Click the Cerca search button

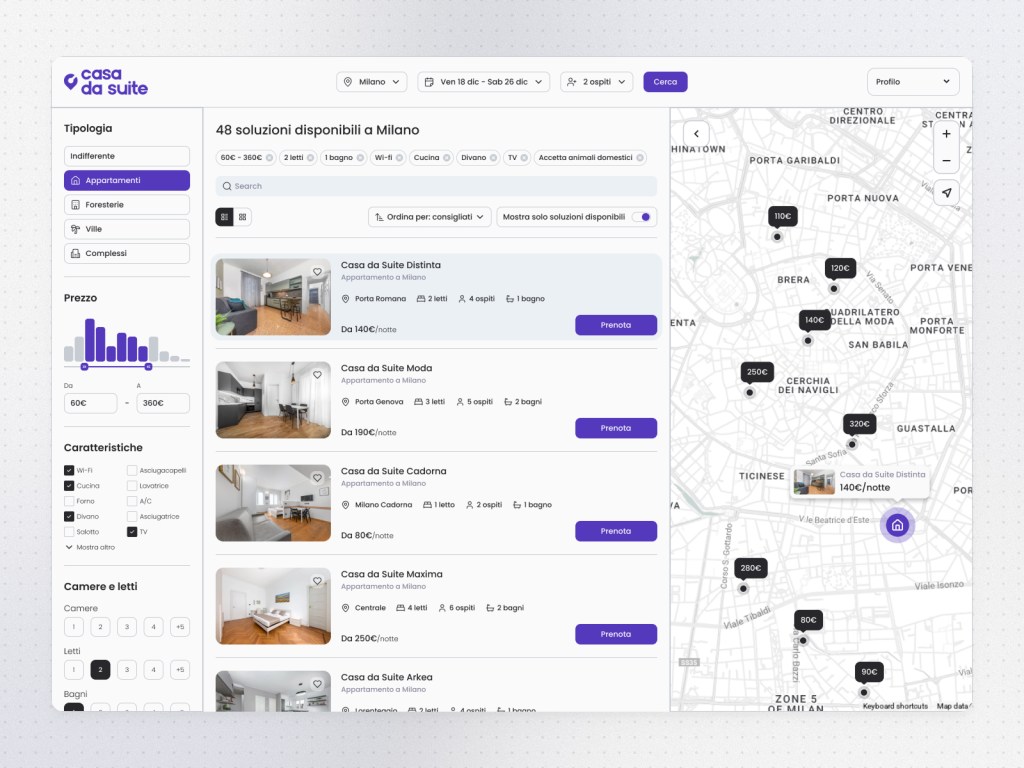click(x=665, y=82)
